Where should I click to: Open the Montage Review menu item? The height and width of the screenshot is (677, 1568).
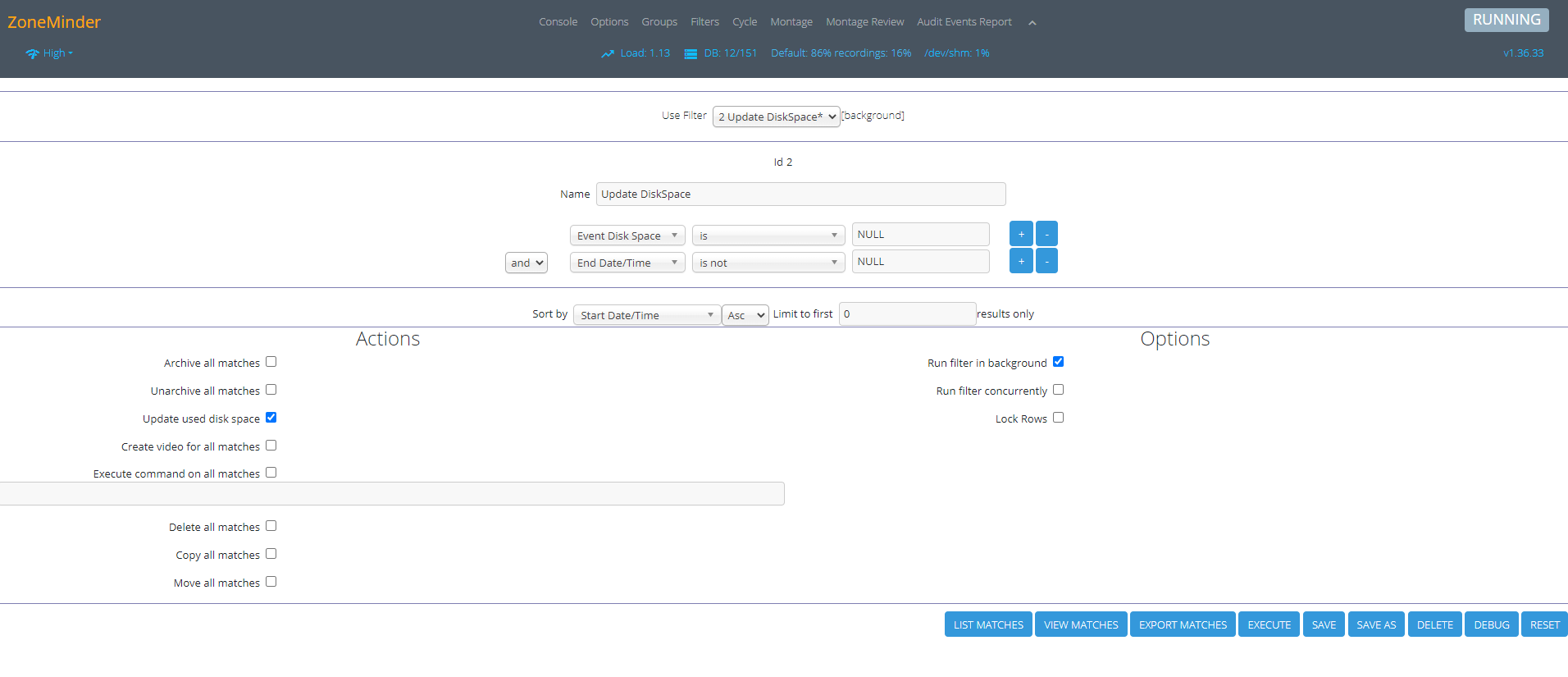[864, 22]
